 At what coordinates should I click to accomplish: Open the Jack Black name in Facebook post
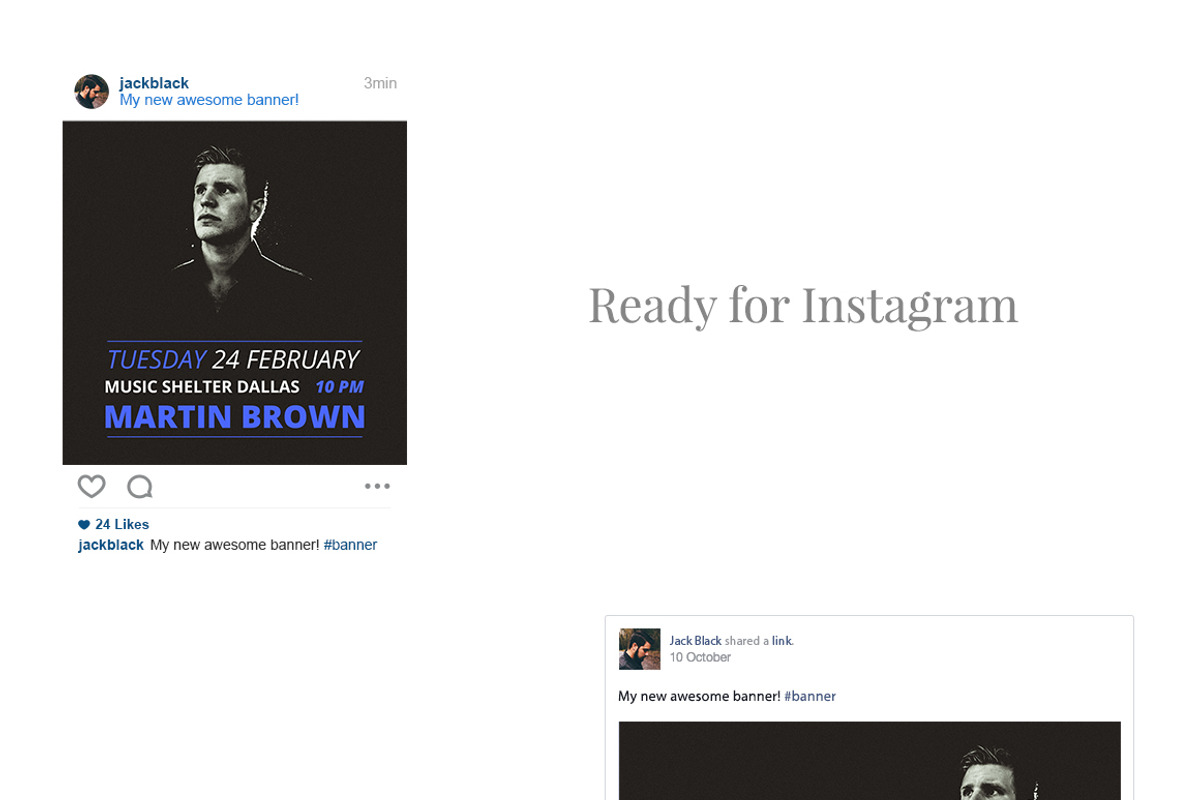coord(696,641)
